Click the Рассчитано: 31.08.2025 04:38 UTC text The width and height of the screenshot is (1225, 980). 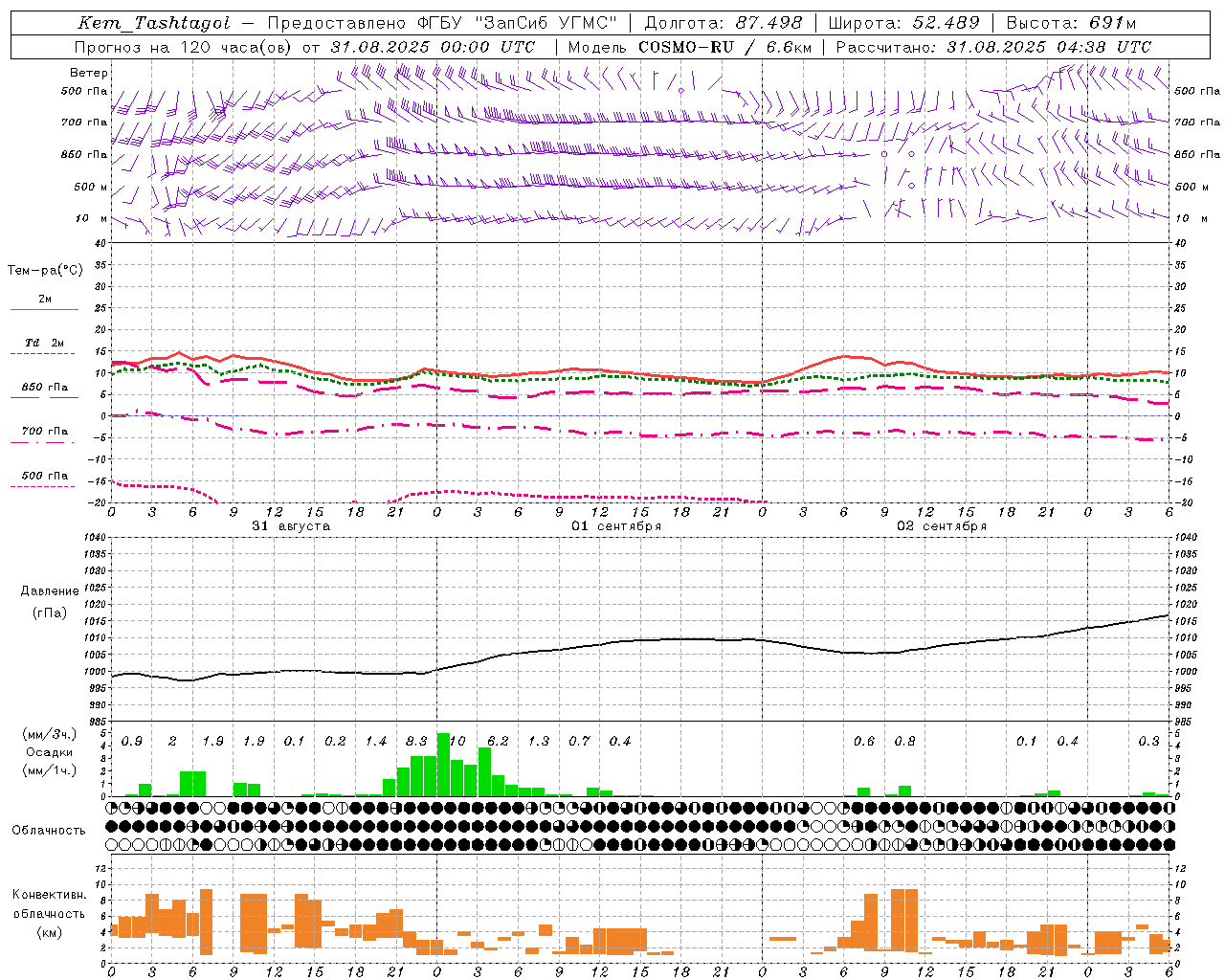tap(994, 47)
